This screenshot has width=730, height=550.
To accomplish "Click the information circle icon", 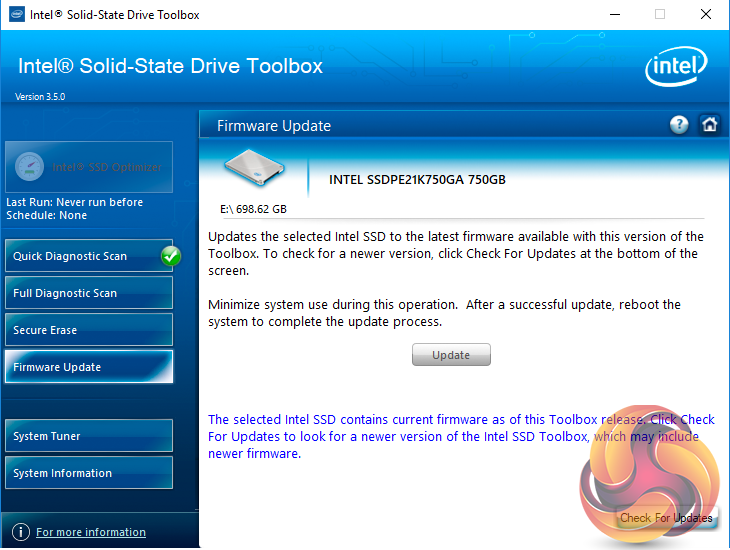I will tap(20, 532).
